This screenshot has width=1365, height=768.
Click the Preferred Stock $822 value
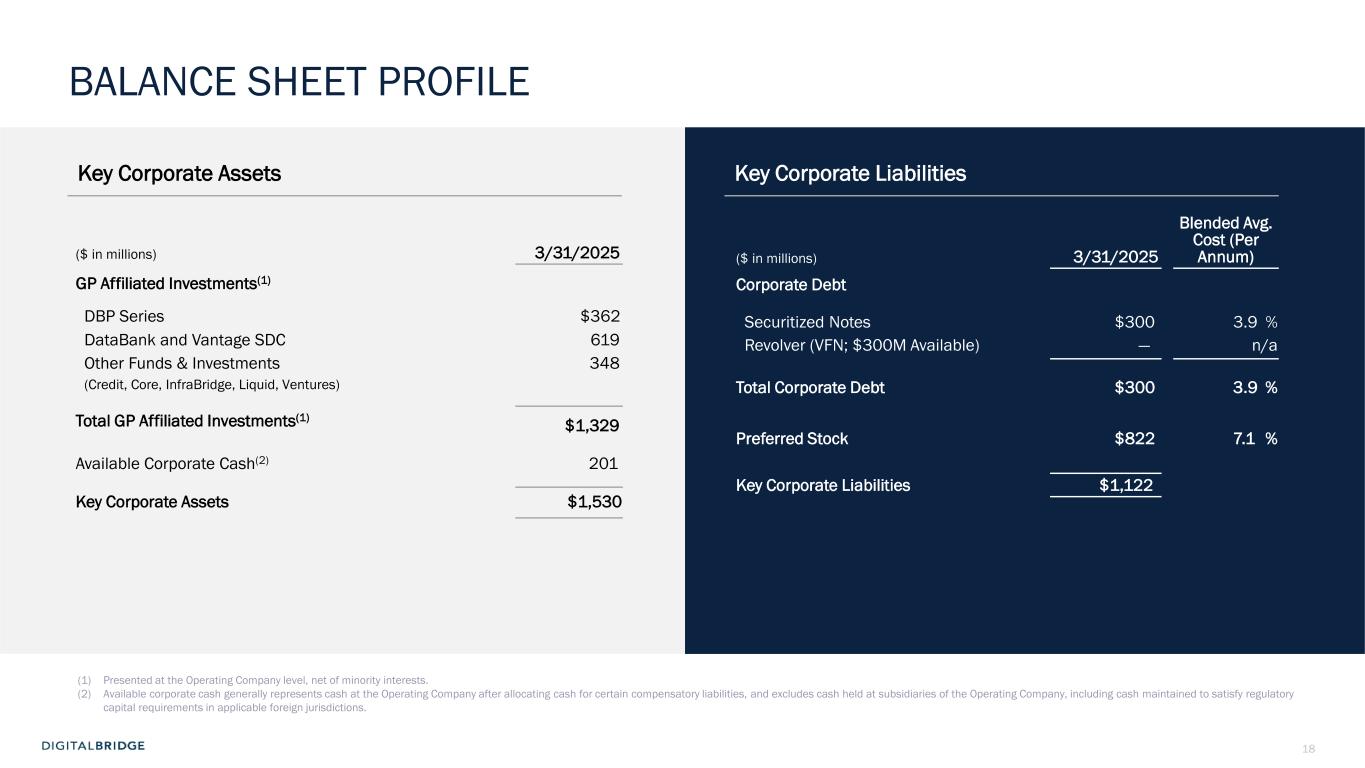(1134, 438)
